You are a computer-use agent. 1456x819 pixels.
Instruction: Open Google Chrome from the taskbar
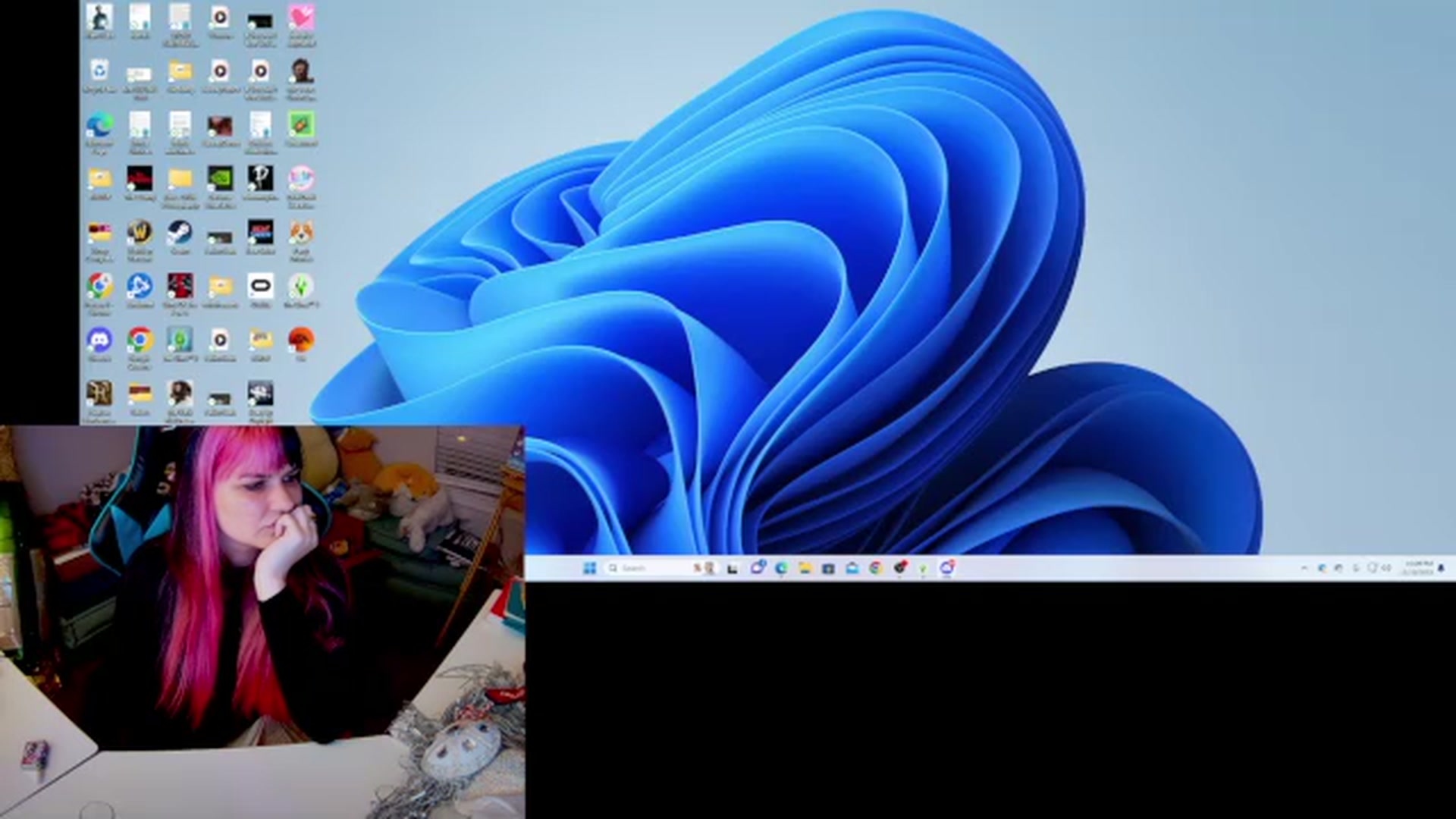876,568
